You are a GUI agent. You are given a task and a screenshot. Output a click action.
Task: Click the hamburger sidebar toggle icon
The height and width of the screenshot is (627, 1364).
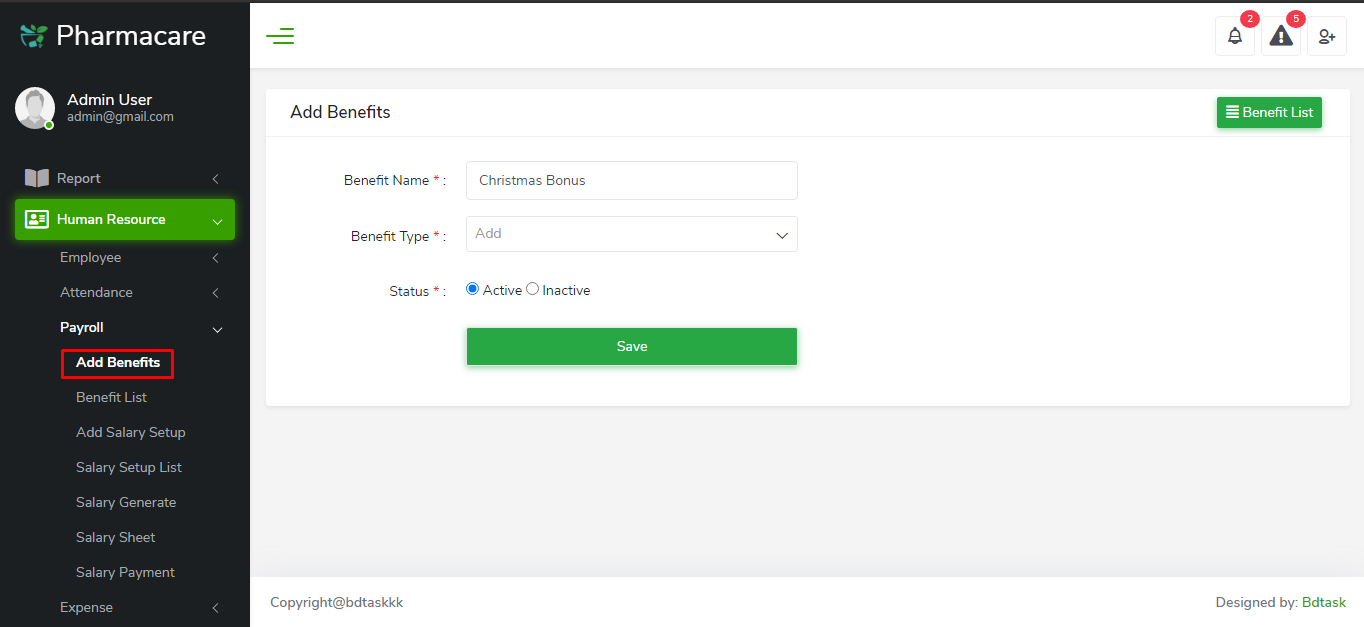pyautogui.click(x=280, y=37)
